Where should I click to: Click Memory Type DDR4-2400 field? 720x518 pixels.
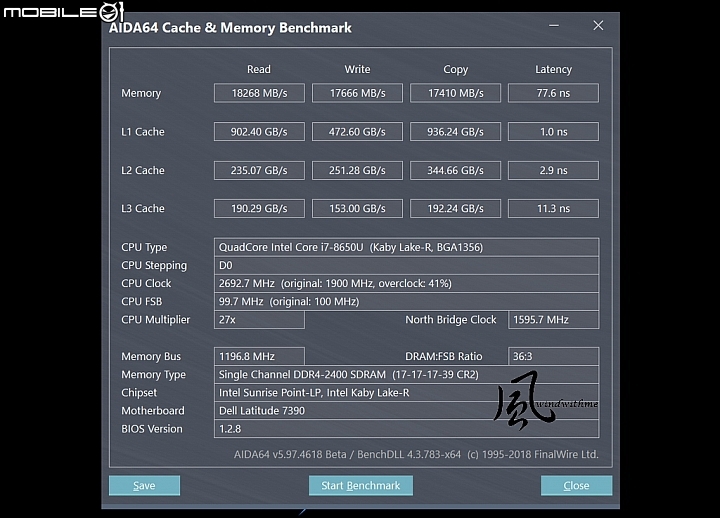coord(406,375)
